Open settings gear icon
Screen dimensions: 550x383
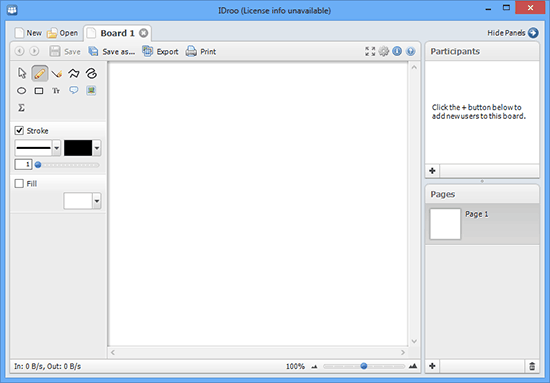pyautogui.click(x=384, y=51)
